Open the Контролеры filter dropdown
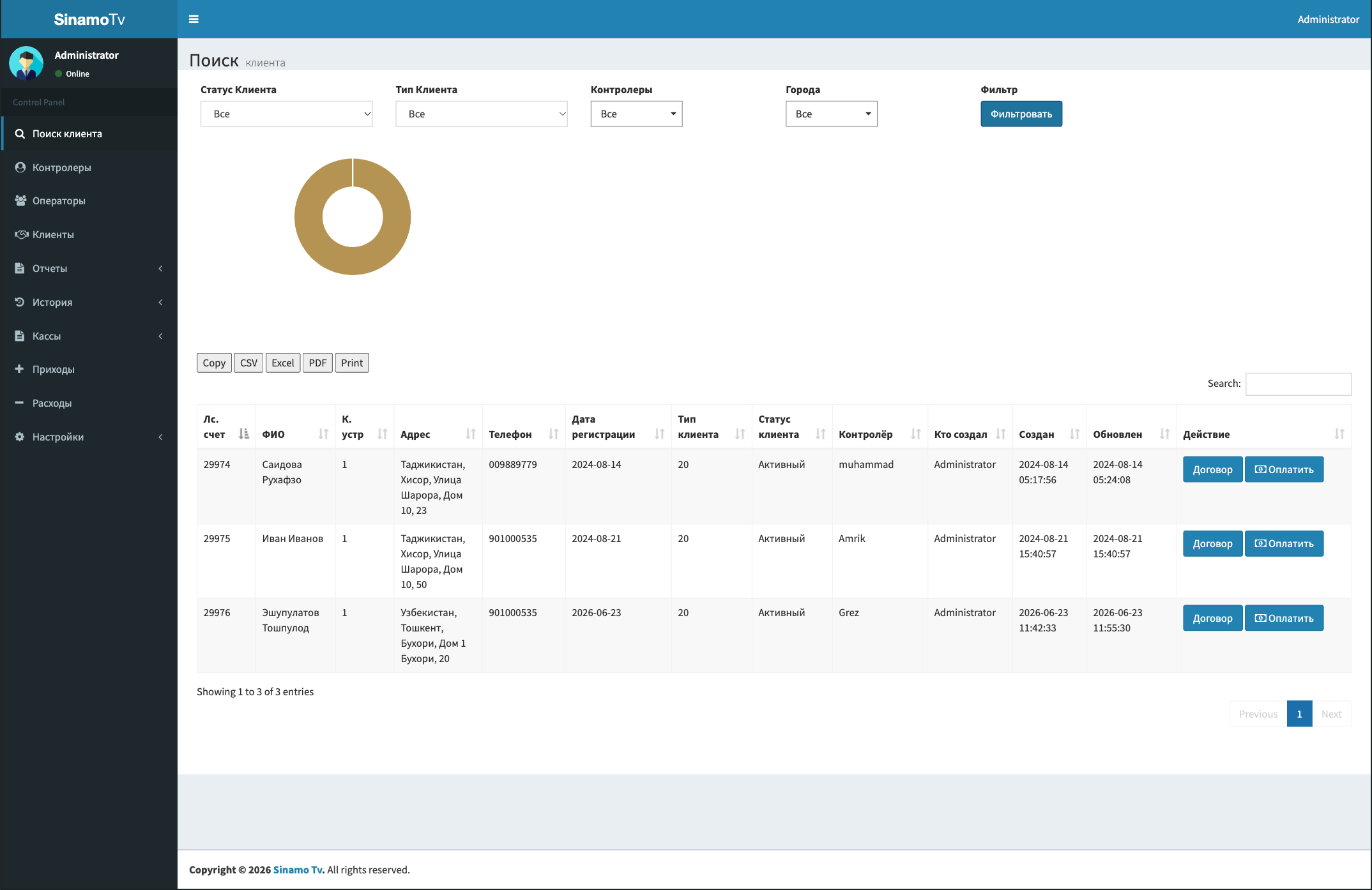 pyautogui.click(x=636, y=114)
